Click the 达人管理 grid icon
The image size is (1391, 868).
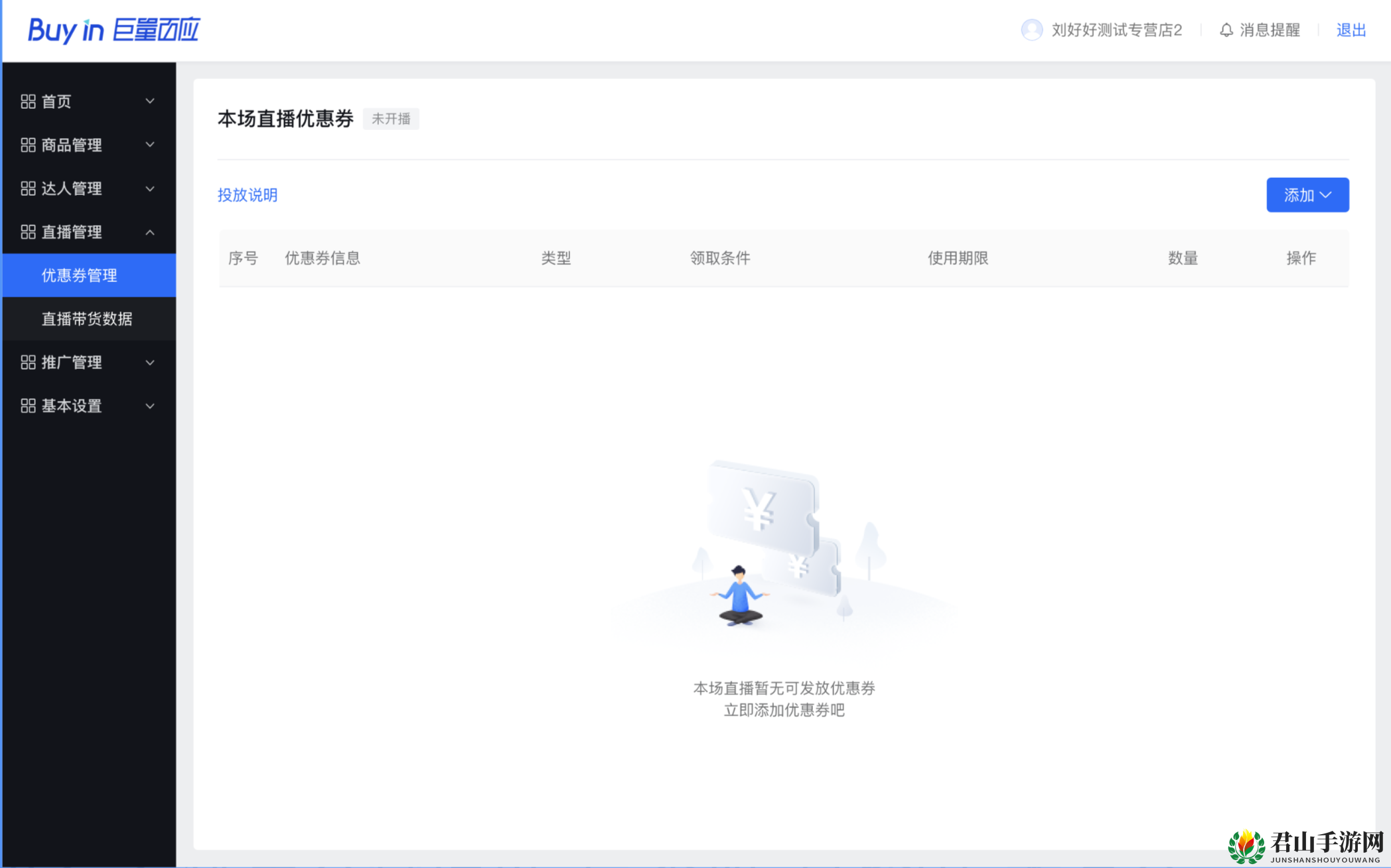click(x=28, y=188)
